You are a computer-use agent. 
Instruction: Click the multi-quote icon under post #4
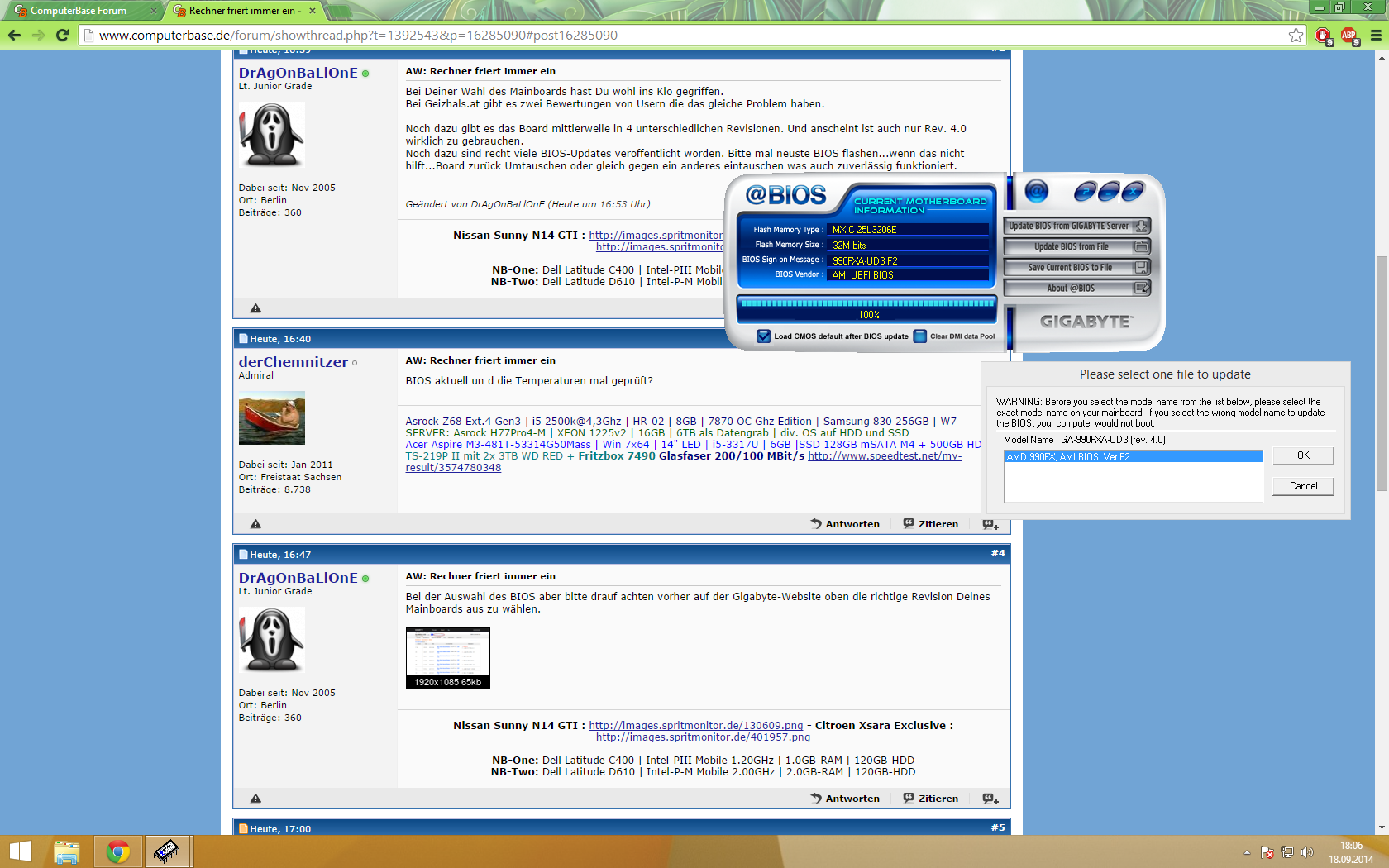point(990,799)
